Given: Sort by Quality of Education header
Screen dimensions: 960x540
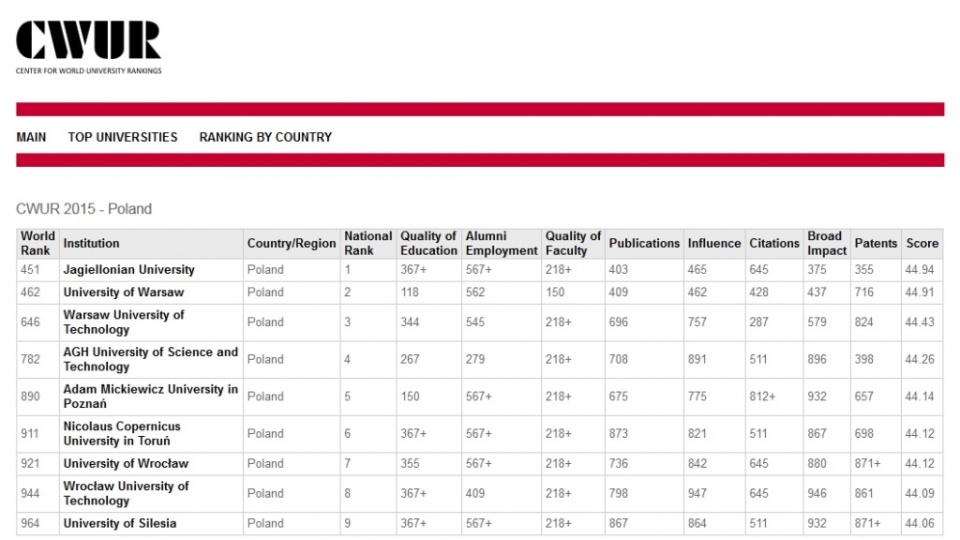Looking at the screenshot, I should tap(429, 243).
